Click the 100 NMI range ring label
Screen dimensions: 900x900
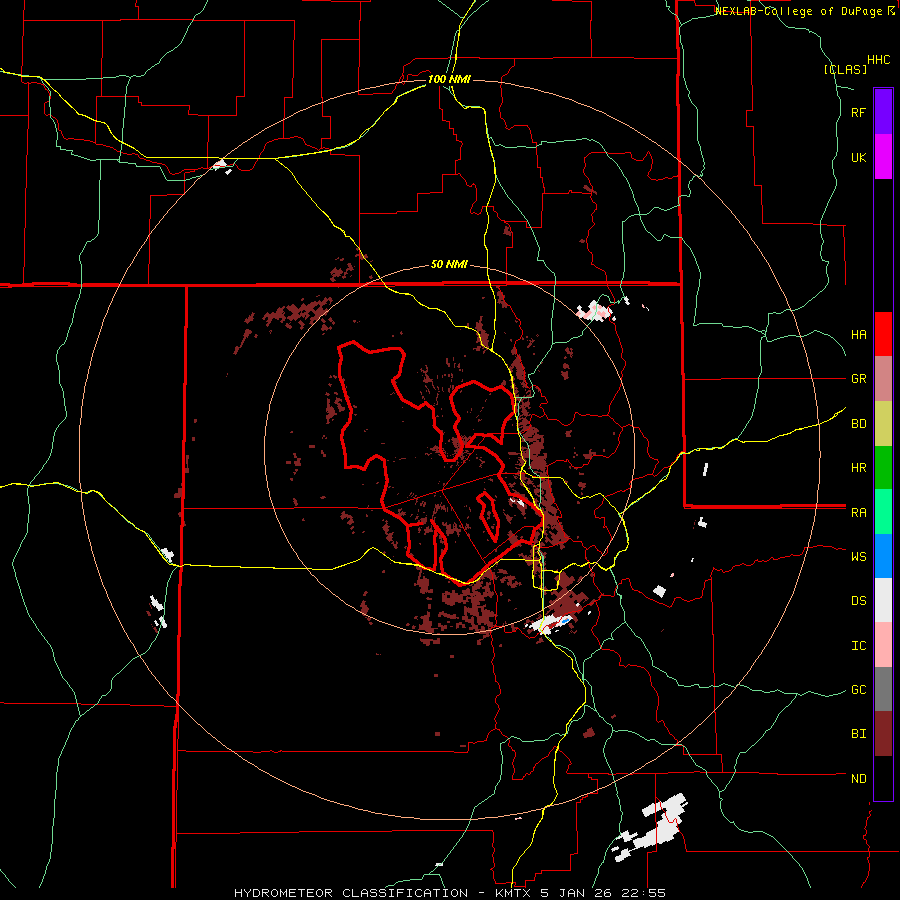point(449,79)
